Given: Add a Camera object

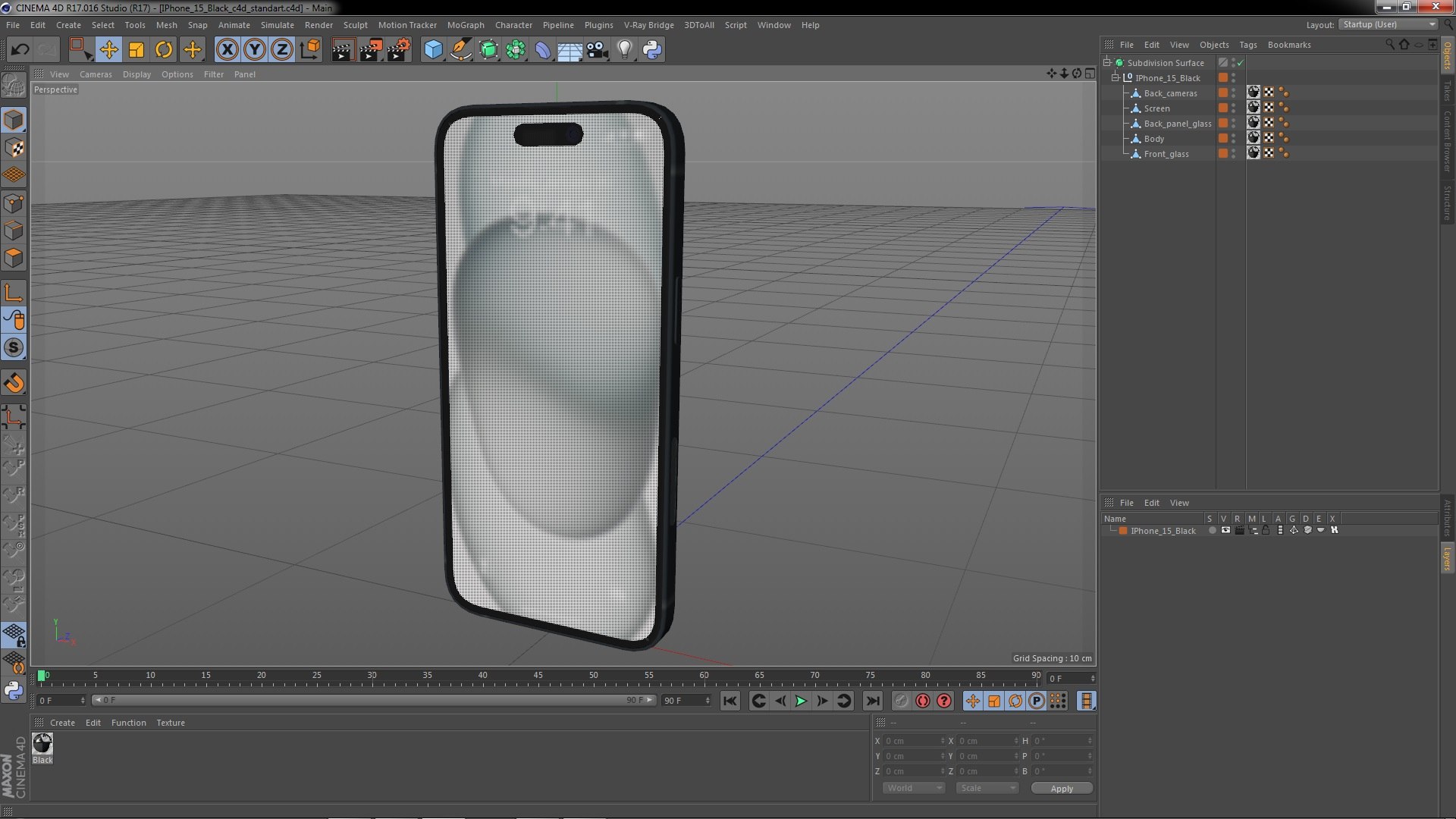Looking at the screenshot, I should 598,50.
